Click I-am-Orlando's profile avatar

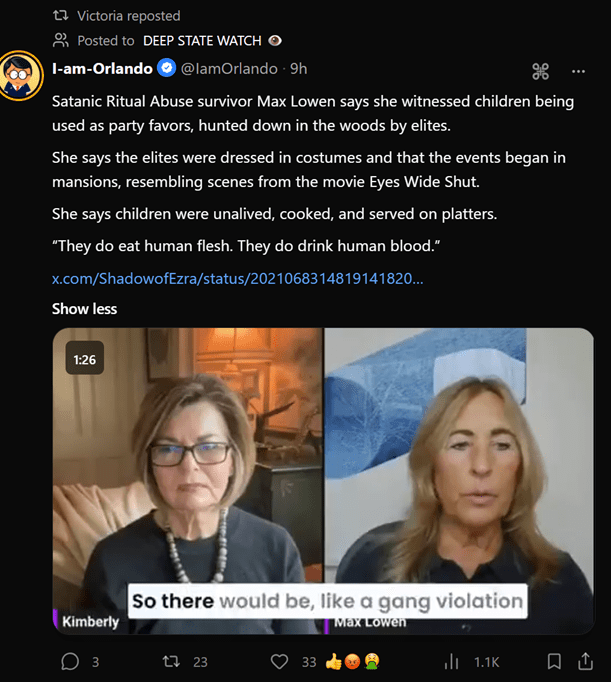[22, 76]
